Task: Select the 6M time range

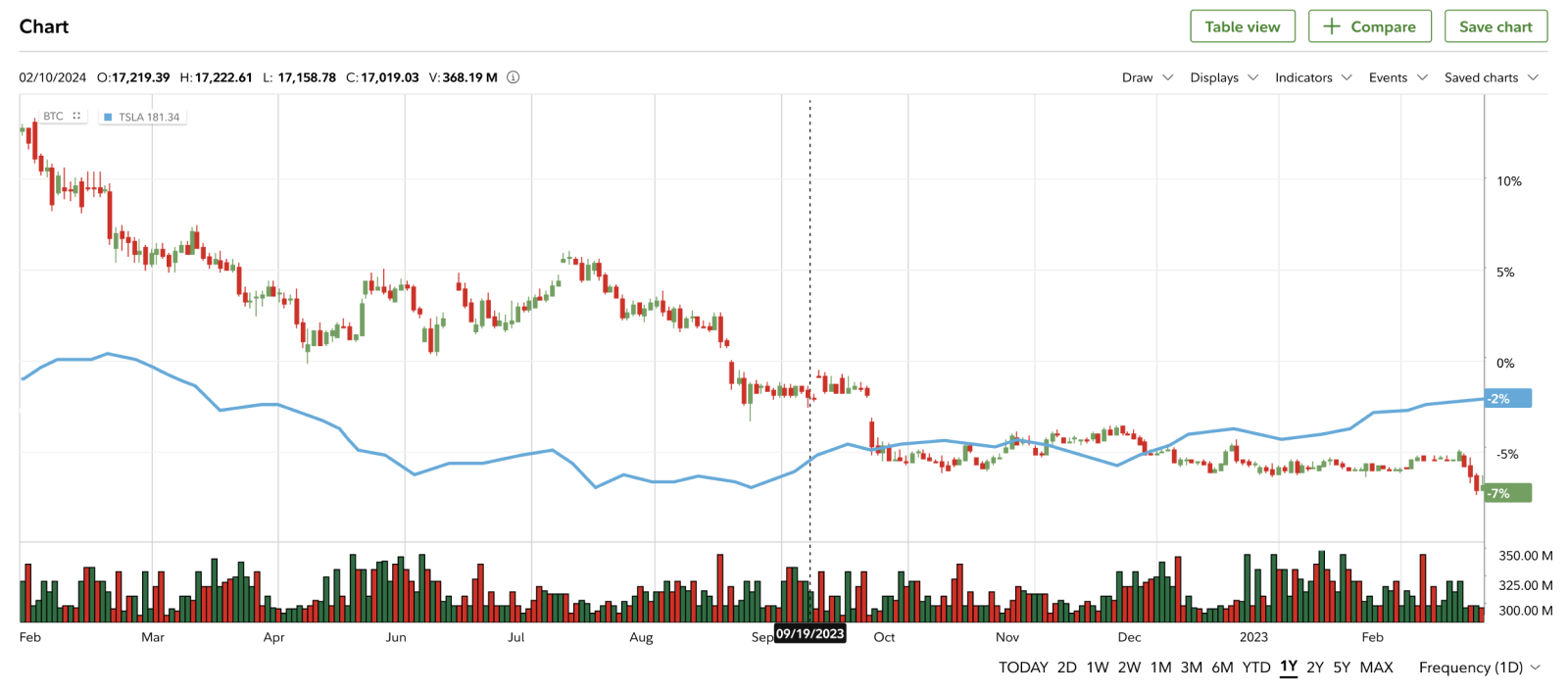Action: pos(1222,668)
